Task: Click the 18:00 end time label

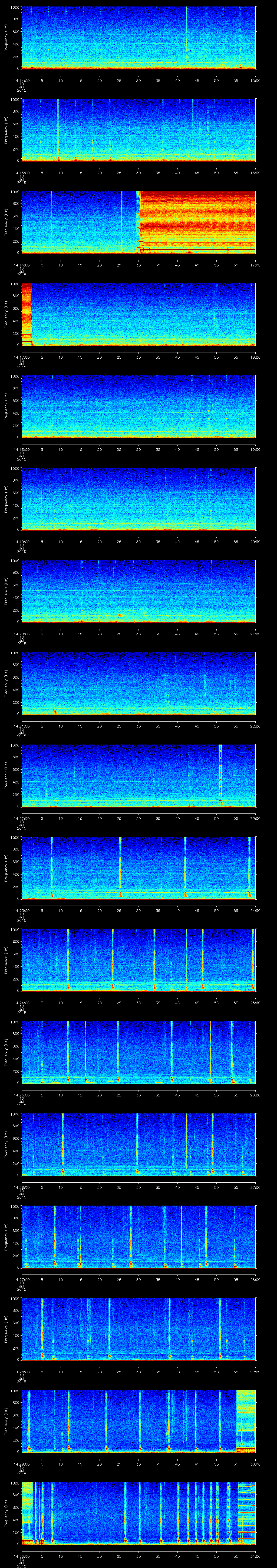Action: [x=255, y=357]
